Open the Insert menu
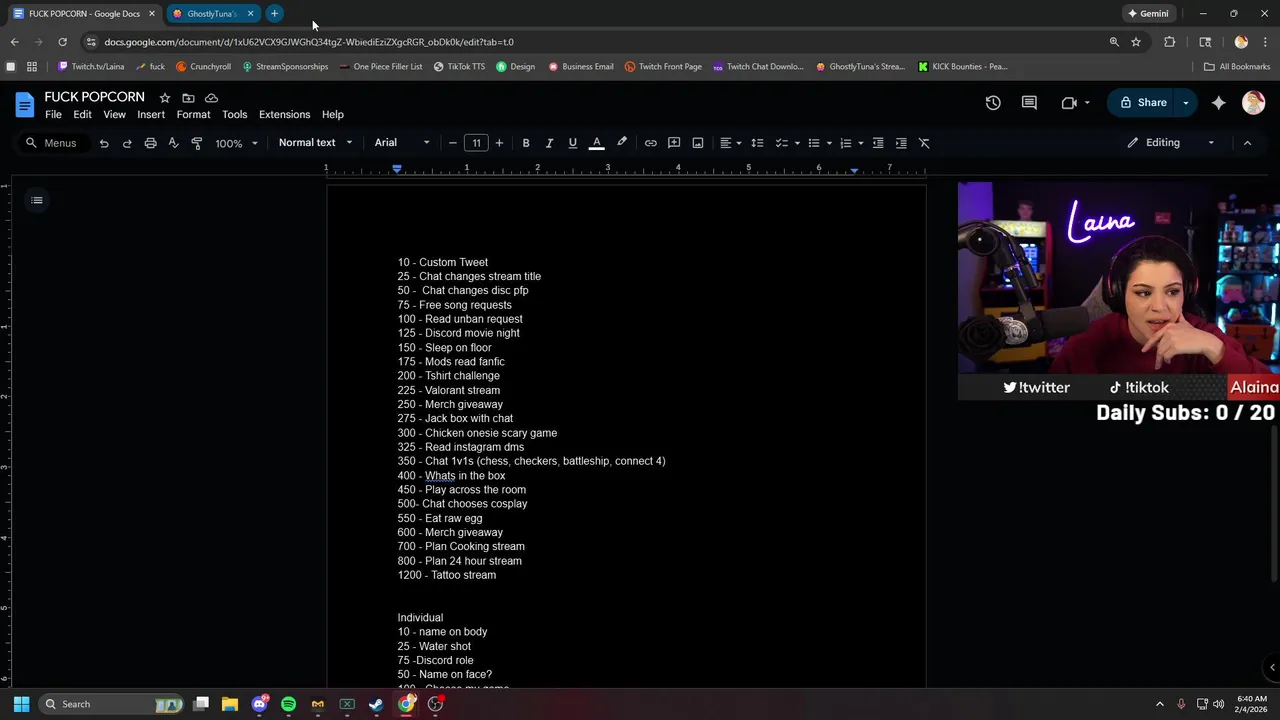The image size is (1280, 720). [151, 115]
